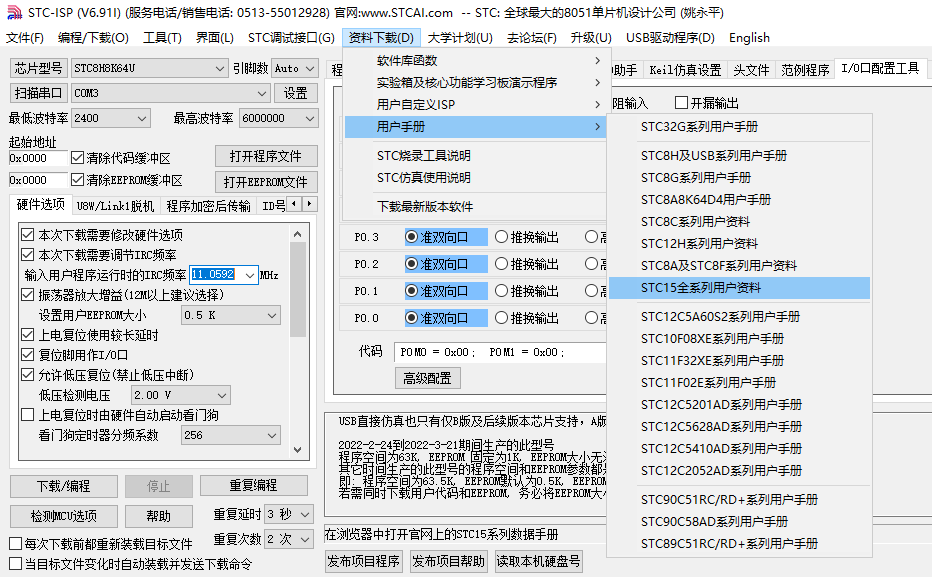
Task: Choose 下载最新版本软件 menu item
Action: coord(475,207)
